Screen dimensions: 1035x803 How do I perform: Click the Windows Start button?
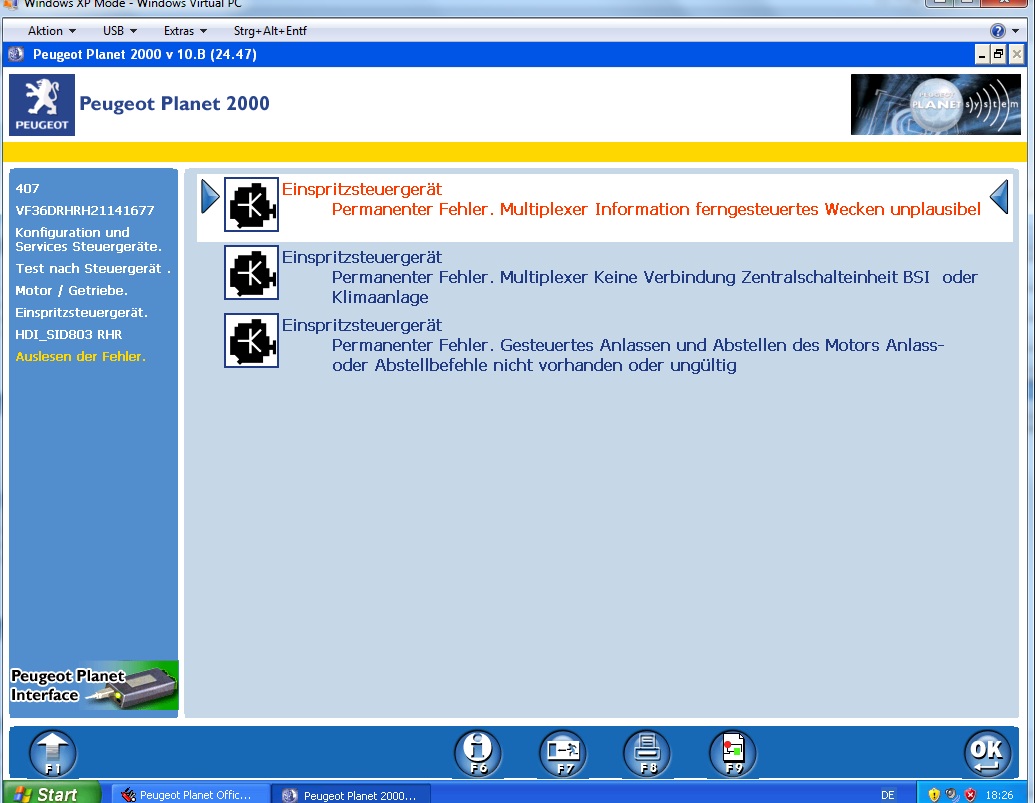click(x=50, y=794)
